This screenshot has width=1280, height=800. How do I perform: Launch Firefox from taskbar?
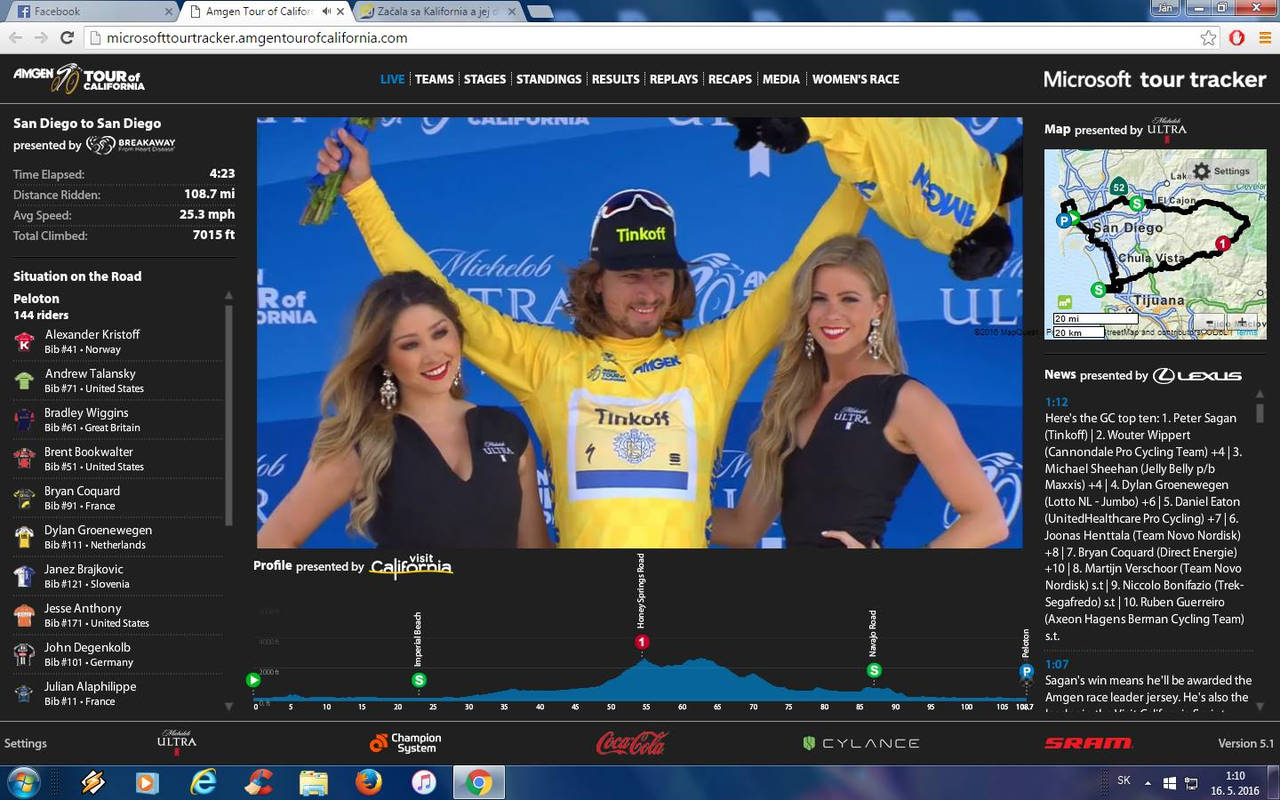(x=369, y=782)
